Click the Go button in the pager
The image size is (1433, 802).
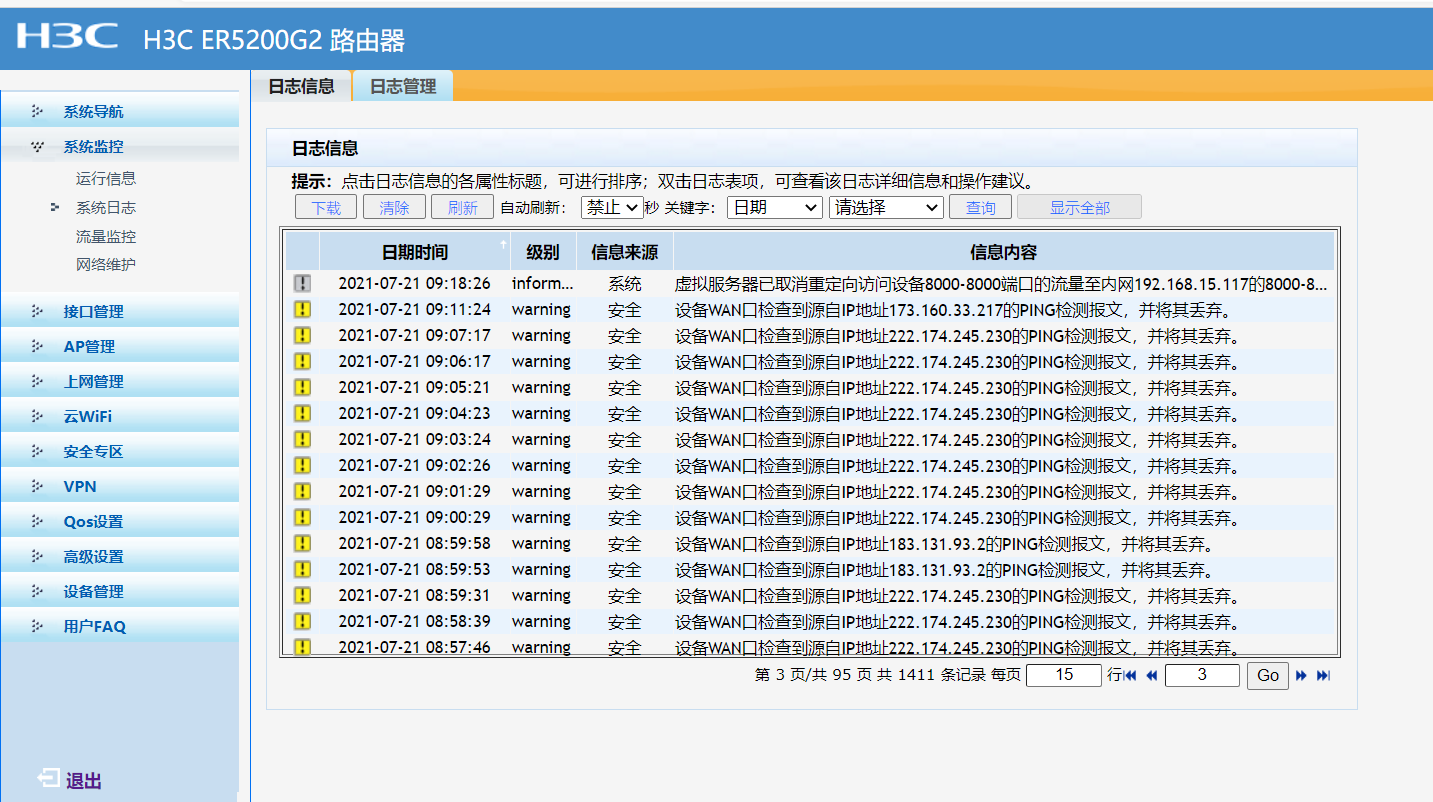tap(1268, 676)
